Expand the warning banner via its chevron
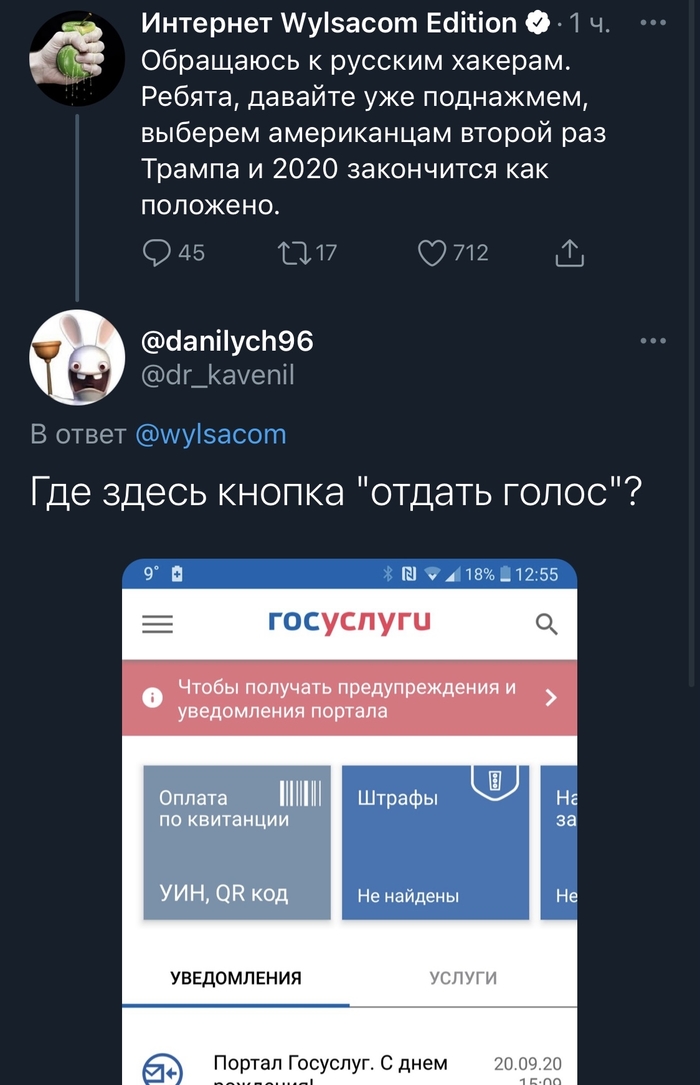 click(x=550, y=697)
